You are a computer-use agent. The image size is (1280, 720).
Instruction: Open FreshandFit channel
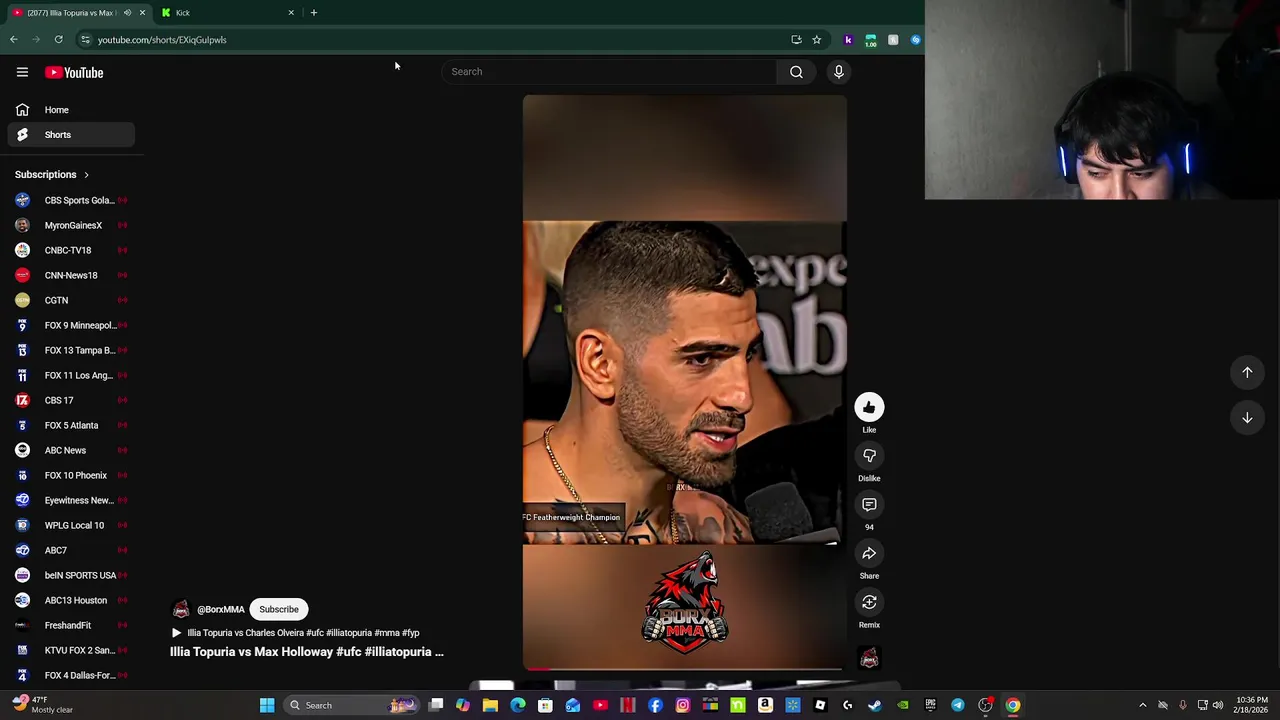(x=71, y=625)
